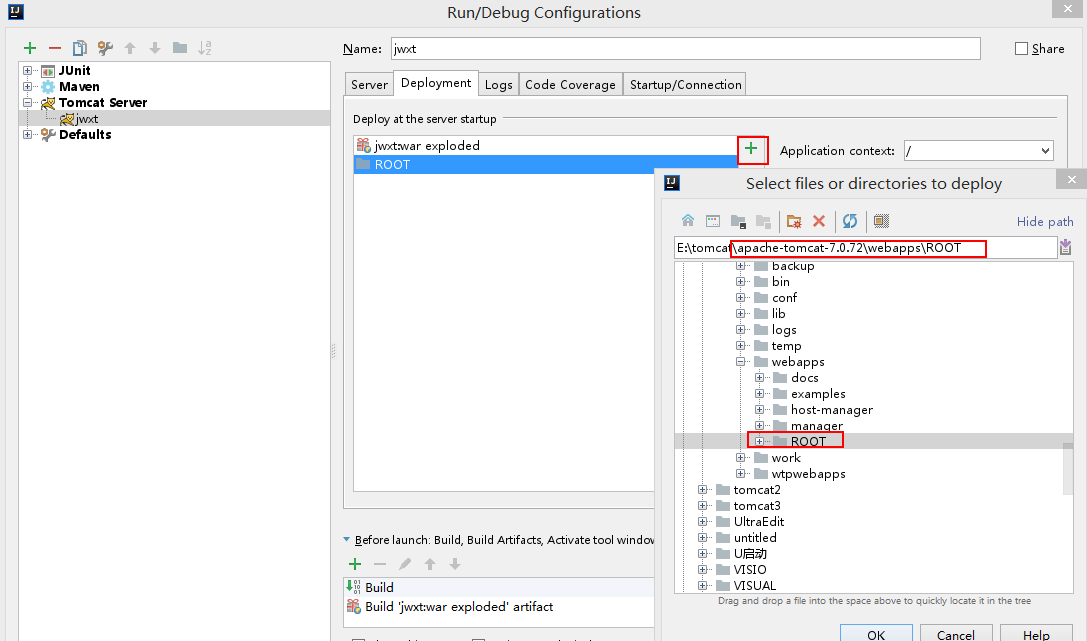1087x641 pixels.
Task: Expand the Defaults node
Action: (x=27, y=134)
